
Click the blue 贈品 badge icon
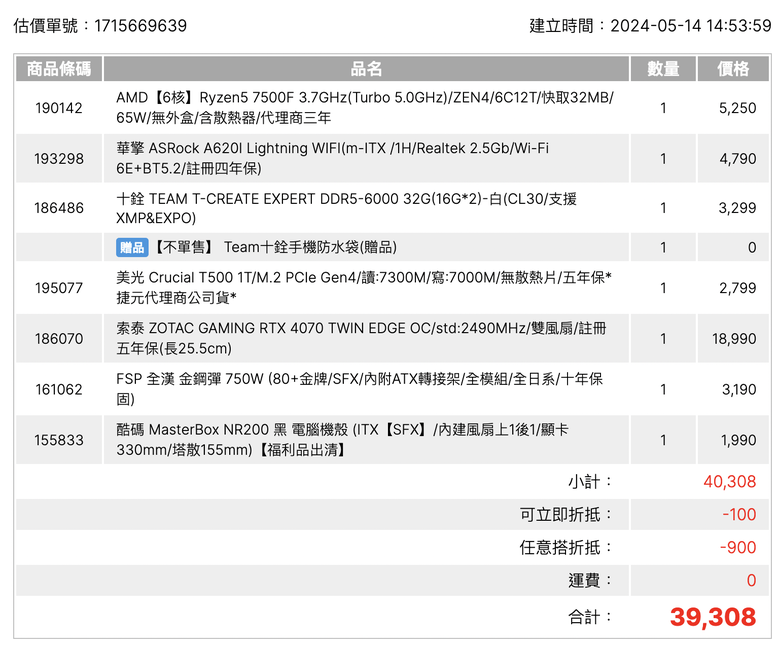[132, 247]
